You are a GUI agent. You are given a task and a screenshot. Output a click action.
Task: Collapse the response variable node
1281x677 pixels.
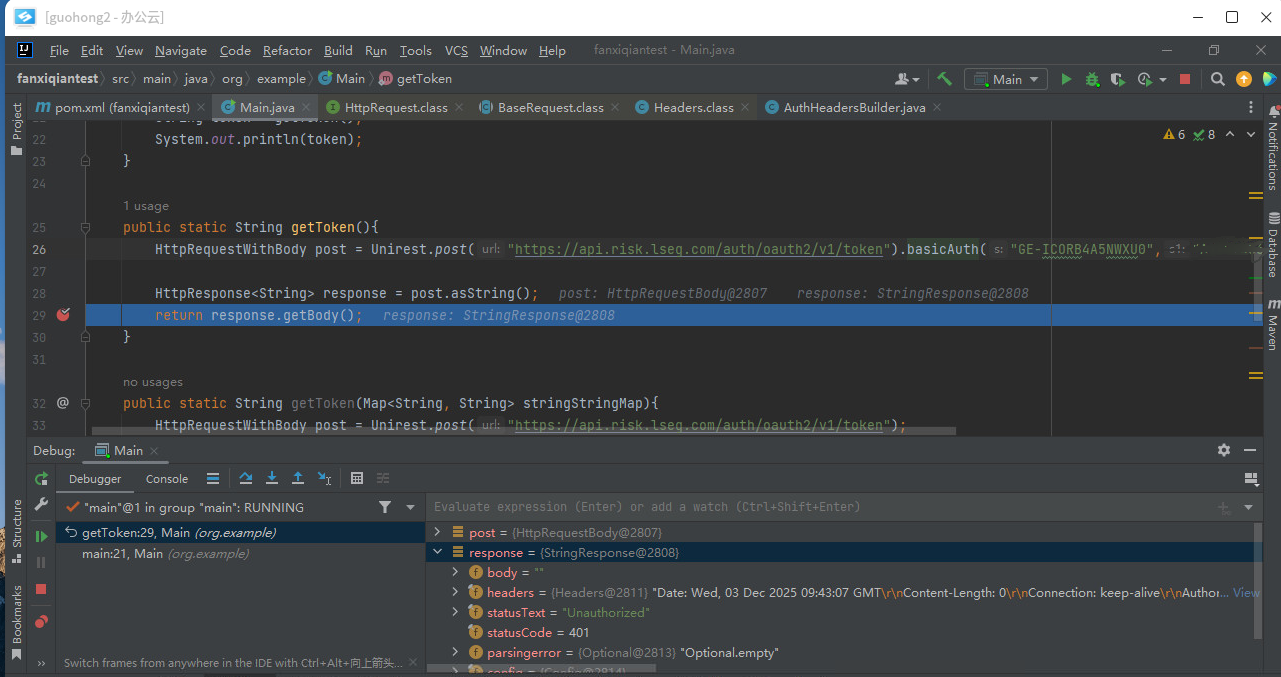tap(437, 553)
